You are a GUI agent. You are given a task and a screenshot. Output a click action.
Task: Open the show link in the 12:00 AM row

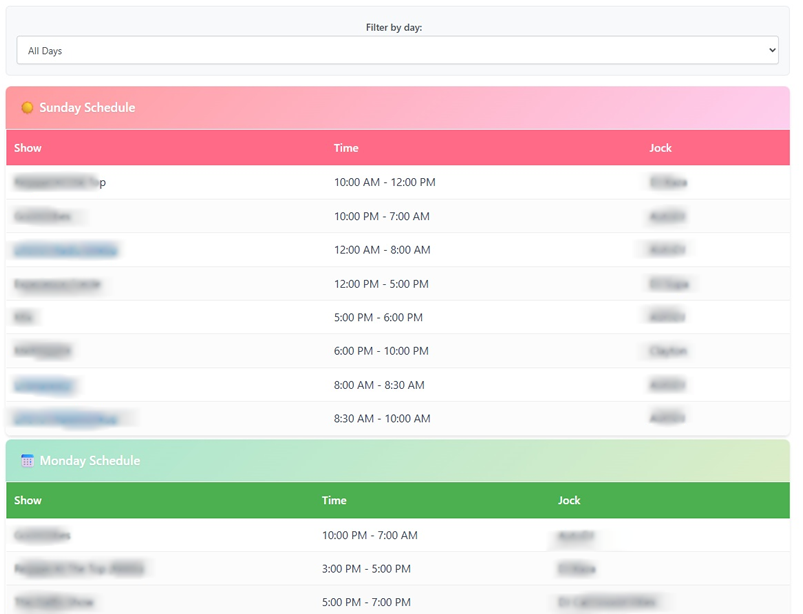point(66,250)
